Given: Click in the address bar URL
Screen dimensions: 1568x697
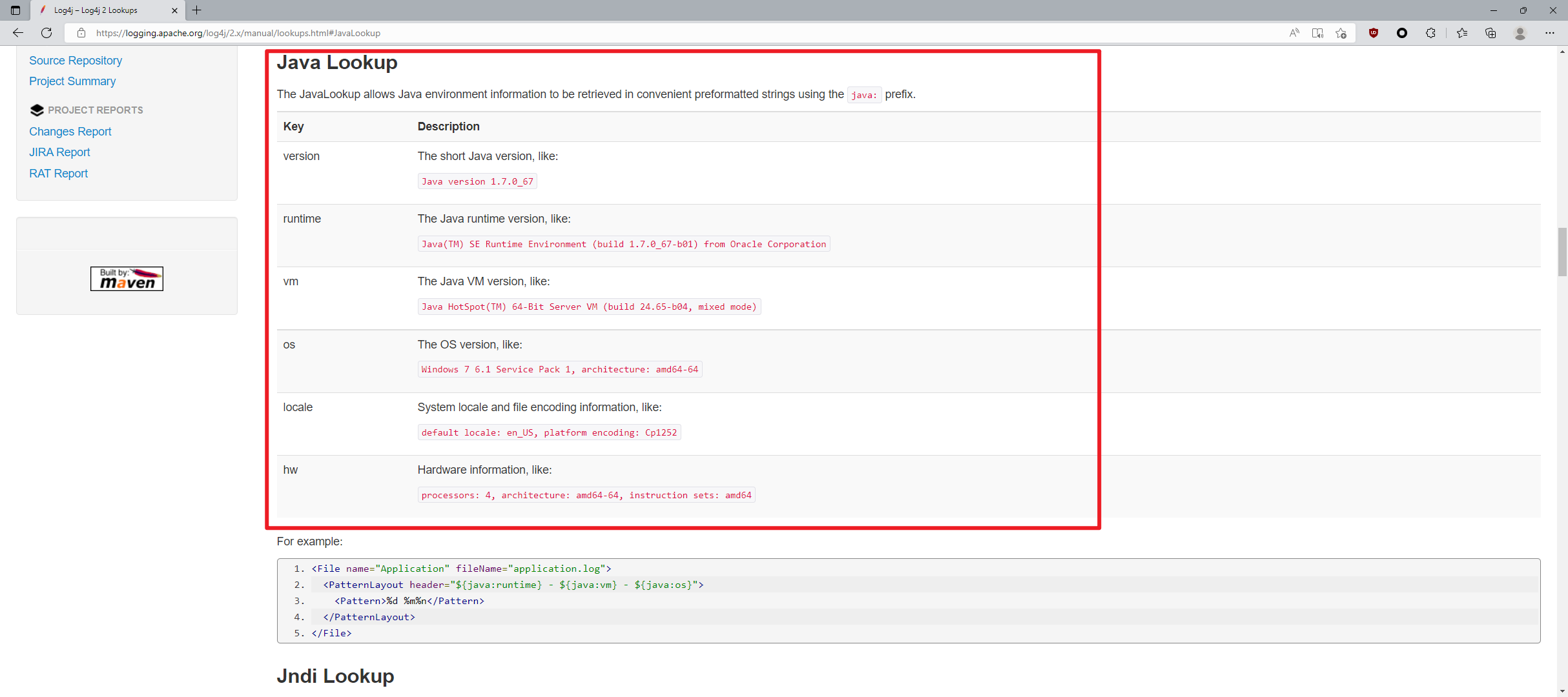Looking at the screenshot, I should coord(238,33).
